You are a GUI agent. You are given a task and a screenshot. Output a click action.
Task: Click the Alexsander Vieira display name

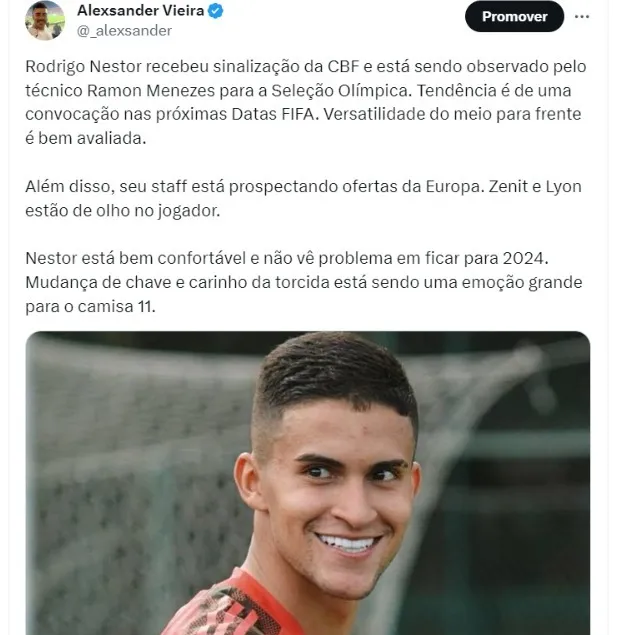[x=141, y=11]
